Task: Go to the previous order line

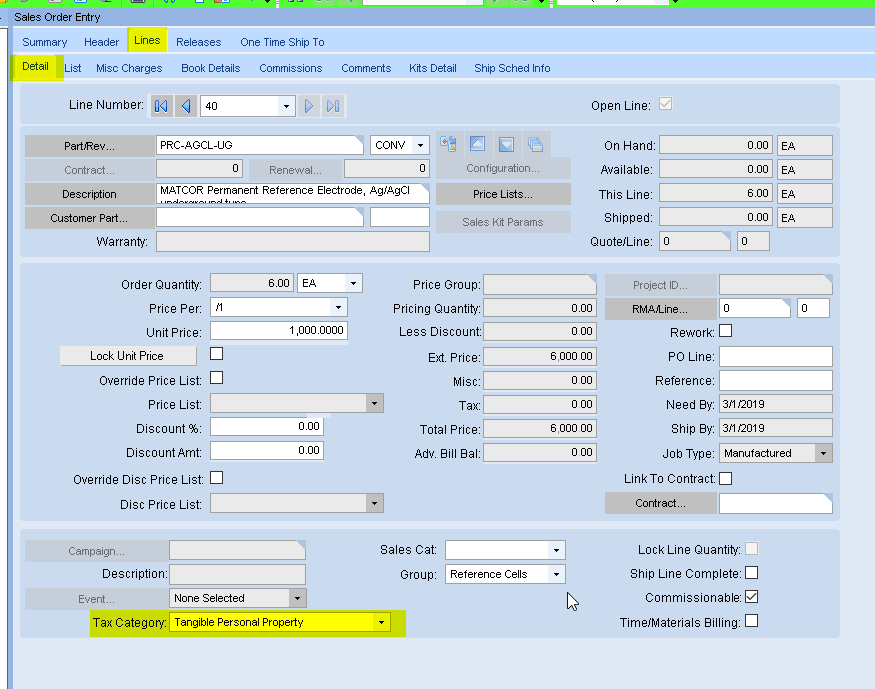Action: (x=186, y=106)
